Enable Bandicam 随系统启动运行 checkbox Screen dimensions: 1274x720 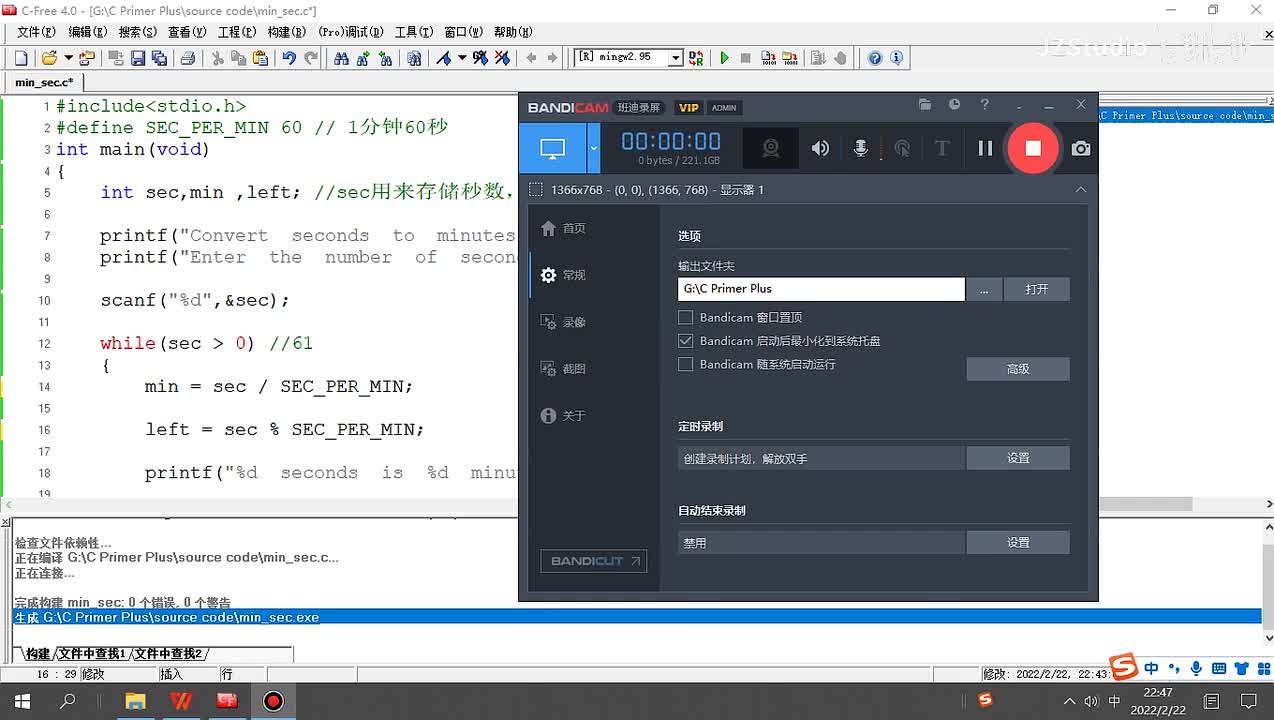point(685,364)
